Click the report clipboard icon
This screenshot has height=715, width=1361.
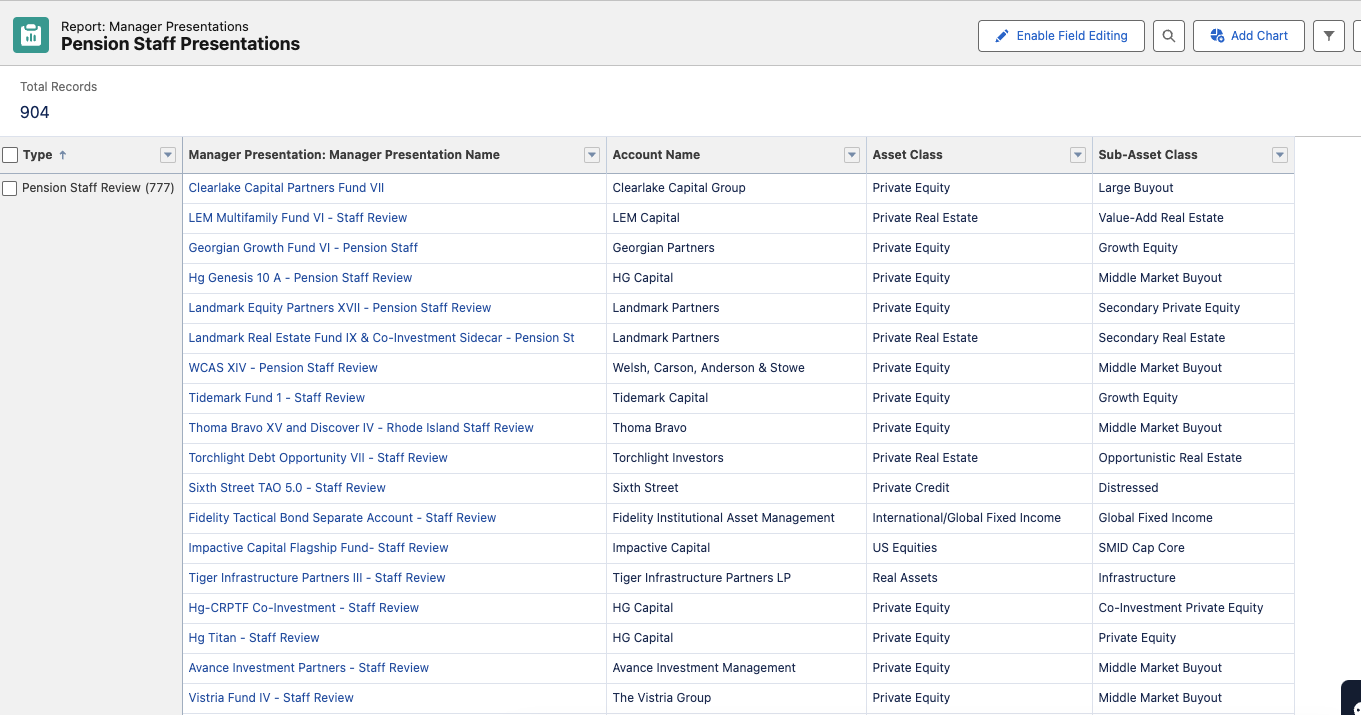click(x=31, y=35)
